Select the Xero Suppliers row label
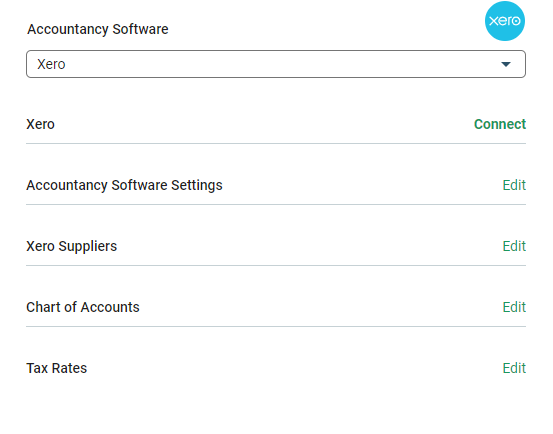 pyautogui.click(x=72, y=246)
